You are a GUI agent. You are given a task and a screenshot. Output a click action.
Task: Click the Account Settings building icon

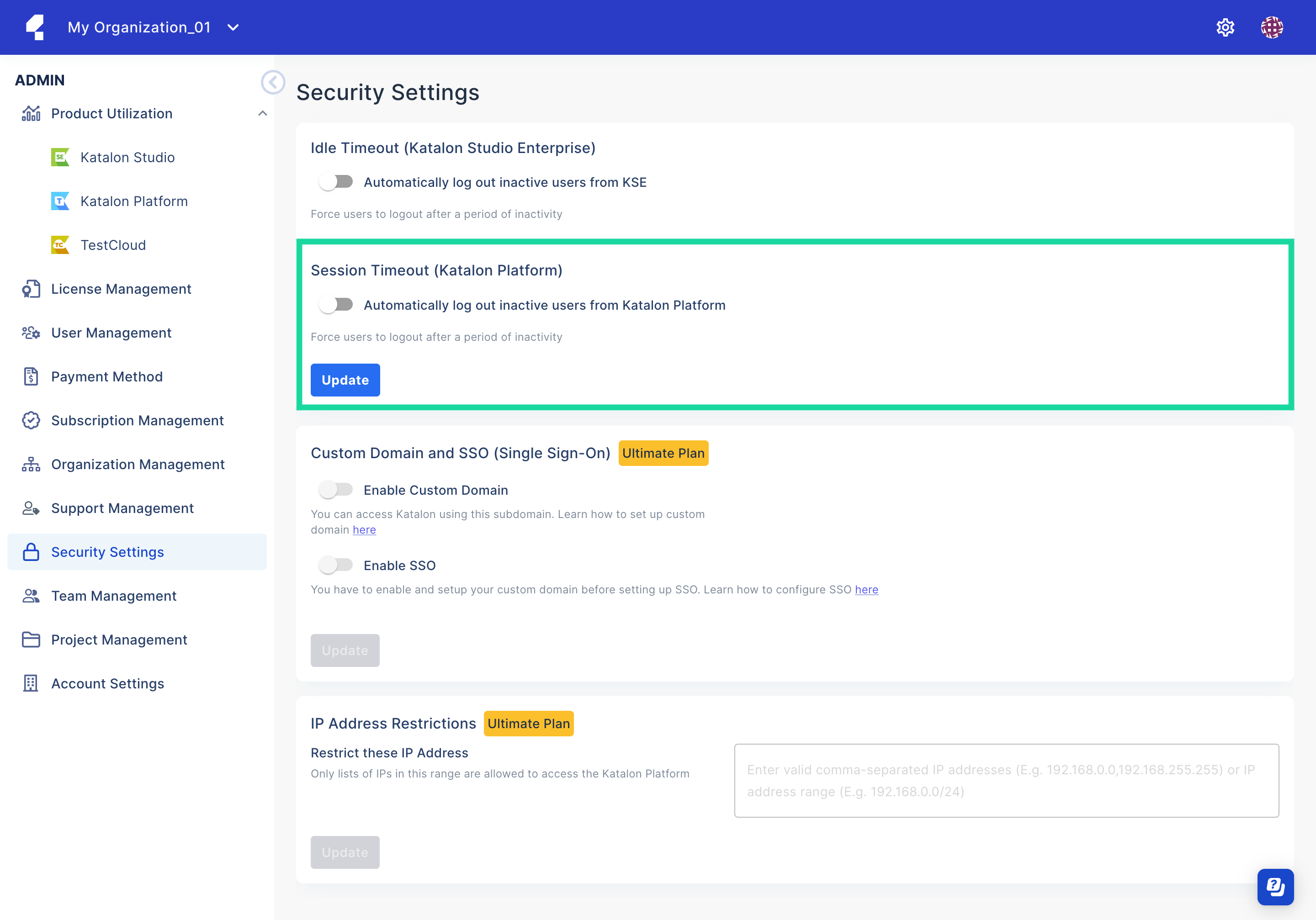coord(31,683)
